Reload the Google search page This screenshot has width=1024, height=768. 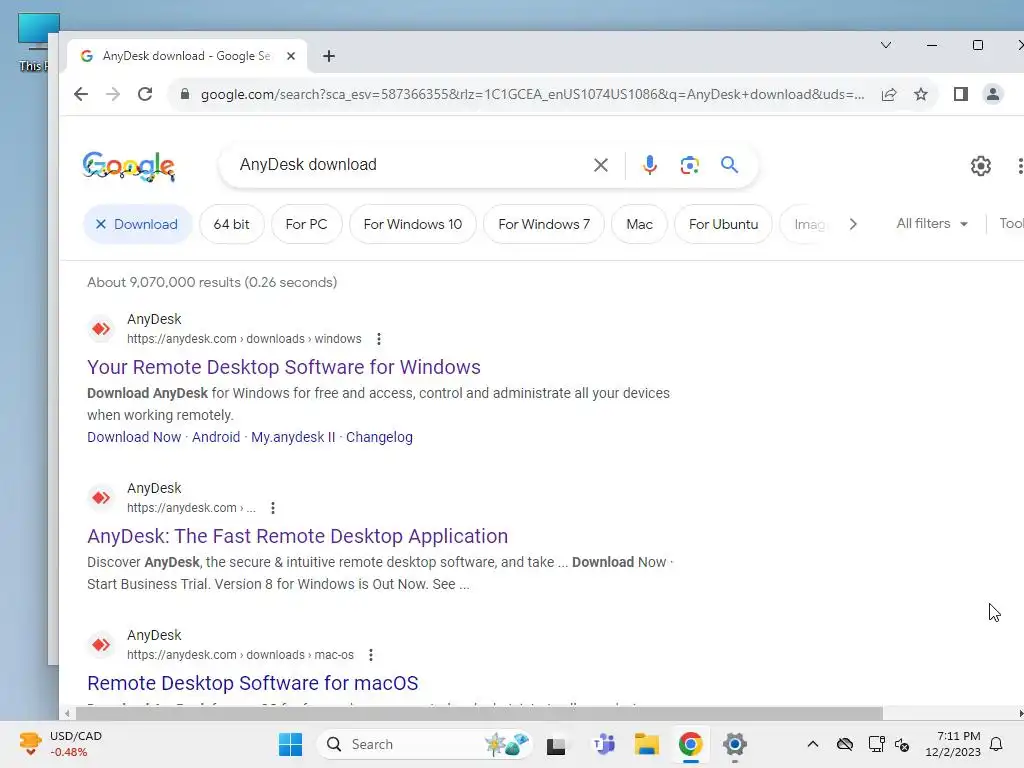pyautogui.click(x=145, y=94)
